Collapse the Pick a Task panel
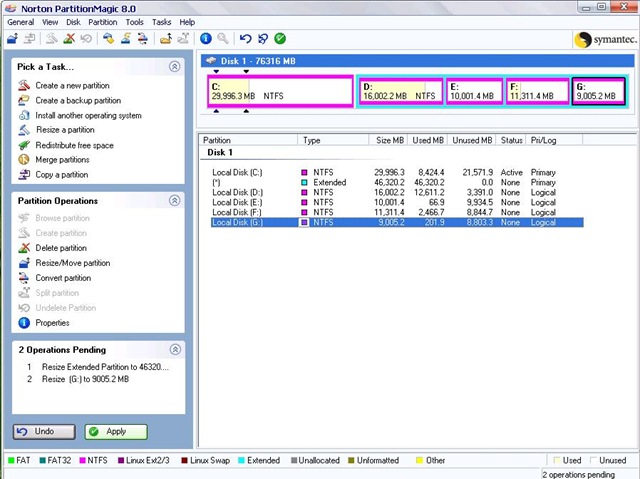 (x=174, y=66)
